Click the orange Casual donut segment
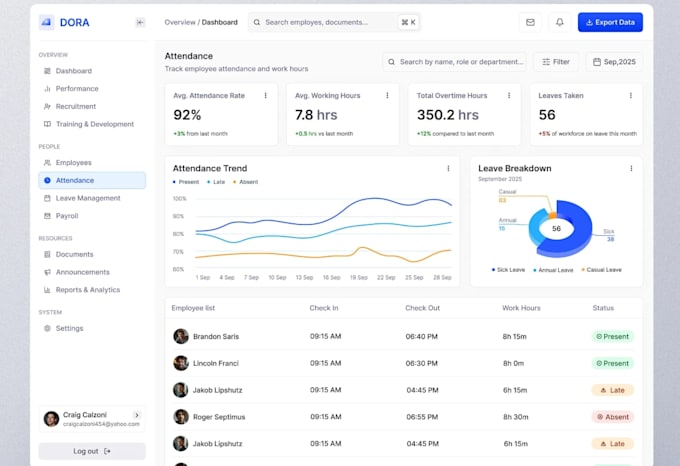The image size is (680, 466). point(552,214)
